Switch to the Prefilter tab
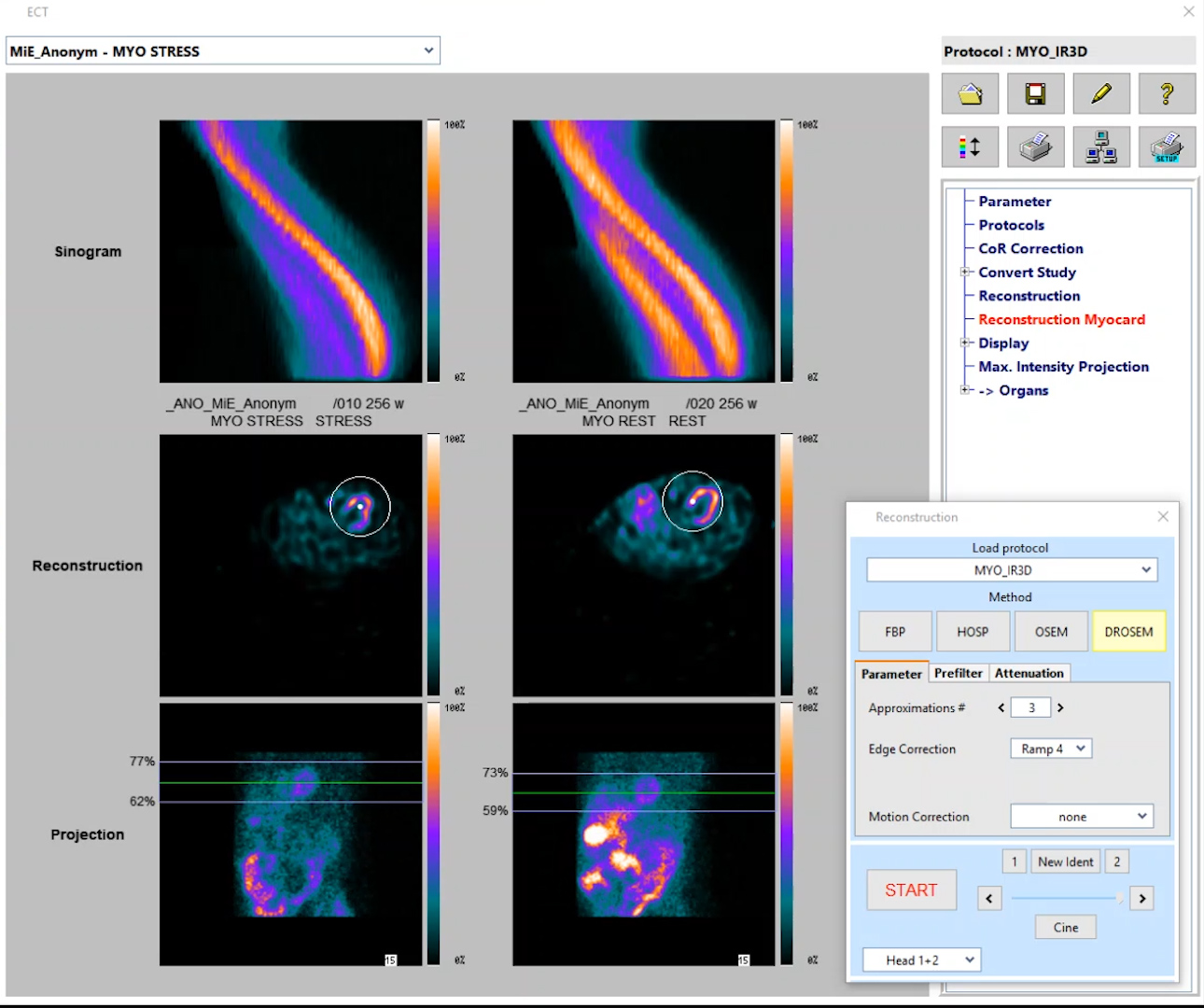Screen dimensions: 1204x1008 click(x=958, y=673)
